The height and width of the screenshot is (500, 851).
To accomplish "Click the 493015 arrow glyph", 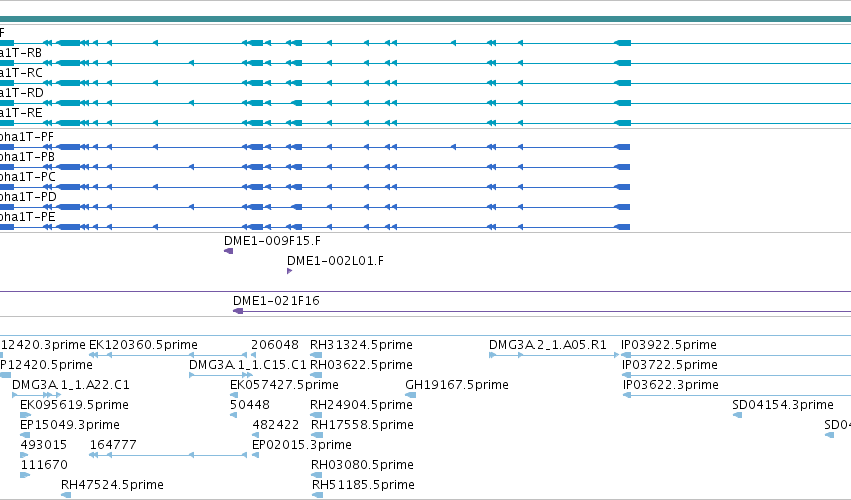I will (24, 455).
